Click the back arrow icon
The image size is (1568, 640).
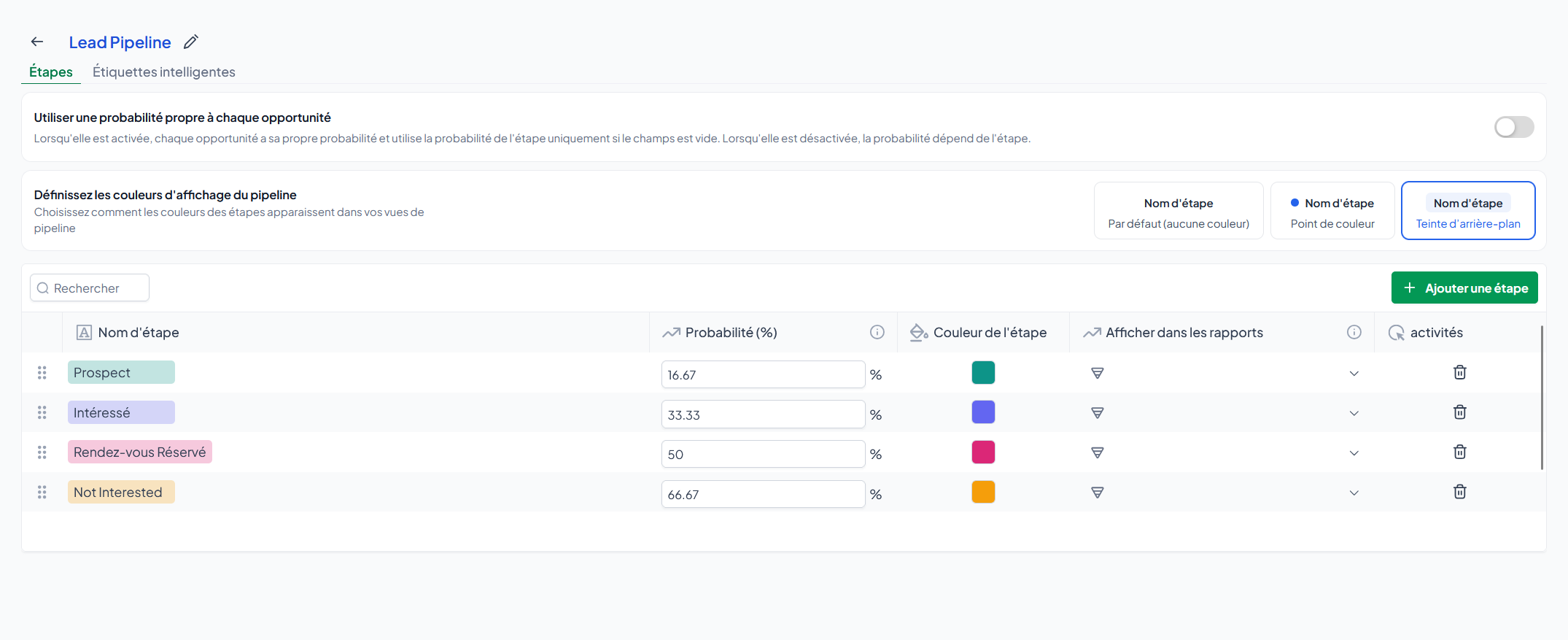[x=37, y=42]
